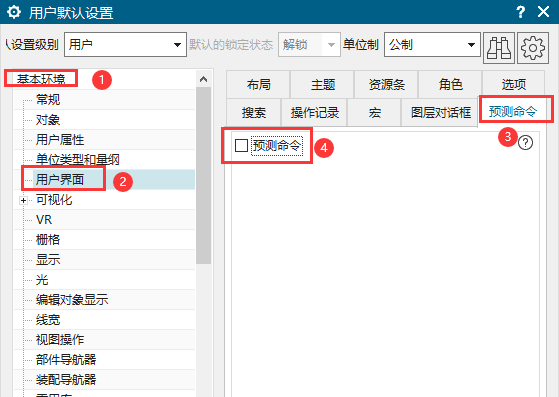Viewport: 559px width, 397px height.
Task: Select the 基本环境 tree root
Action: pos(41,79)
